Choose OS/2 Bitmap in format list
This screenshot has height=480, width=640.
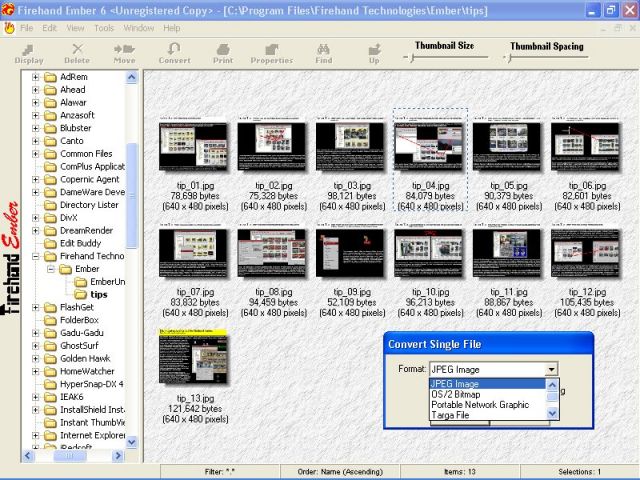tap(487, 394)
